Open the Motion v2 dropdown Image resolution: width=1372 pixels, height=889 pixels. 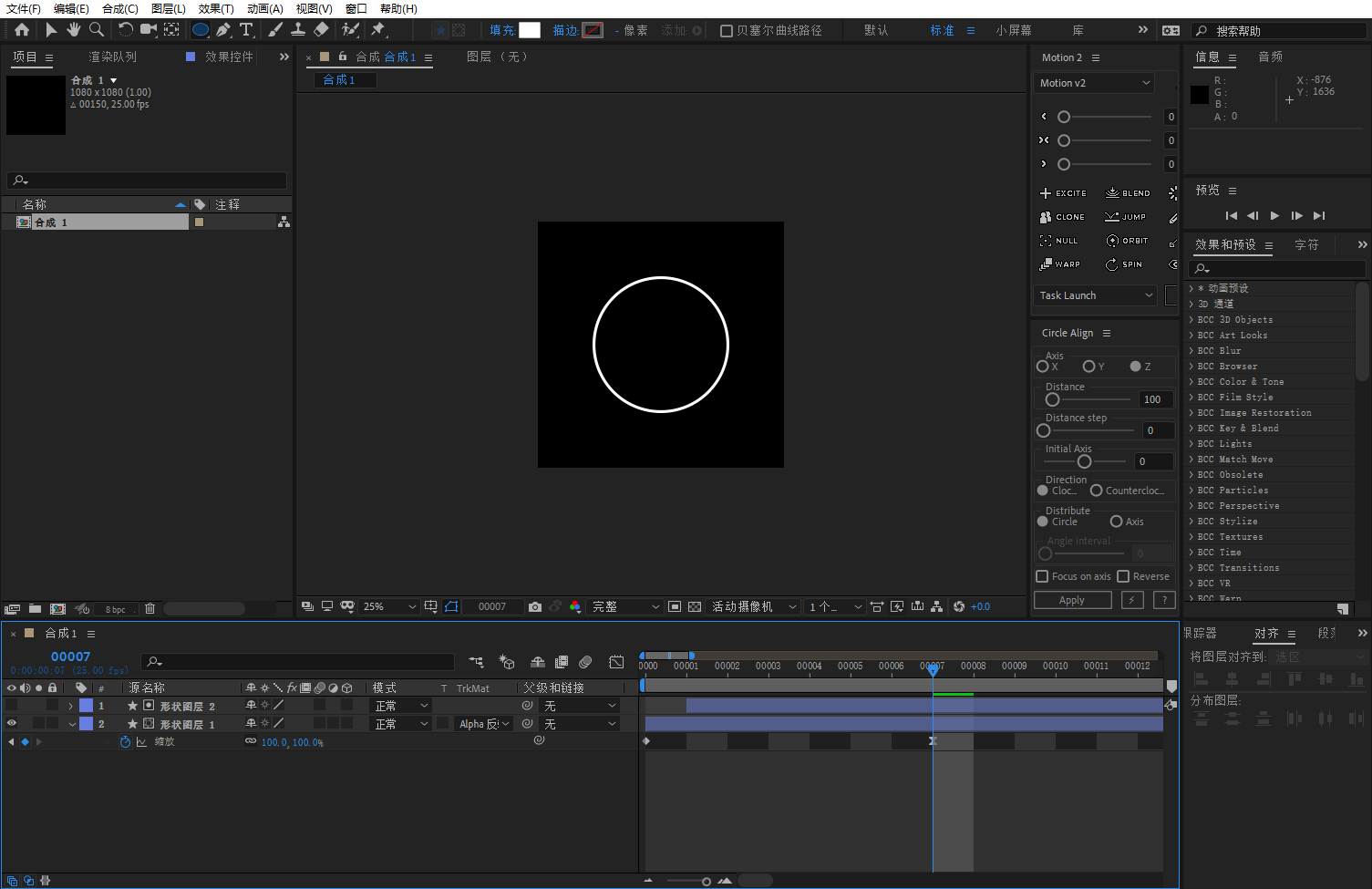pos(1095,83)
